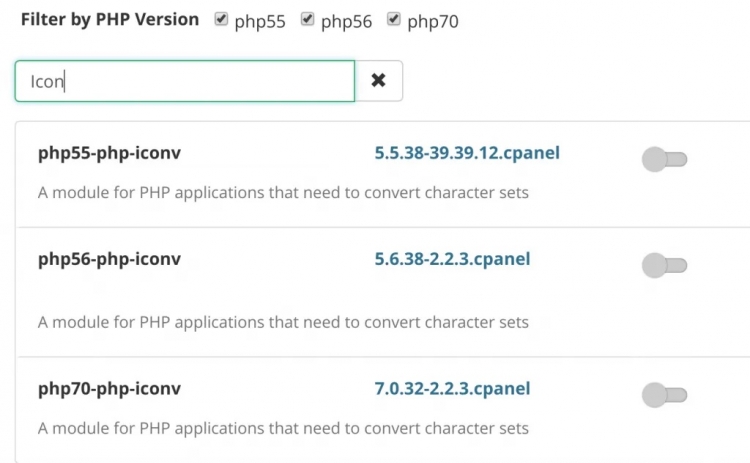
Task: Click the php70 filter label text
Action: [433, 21]
